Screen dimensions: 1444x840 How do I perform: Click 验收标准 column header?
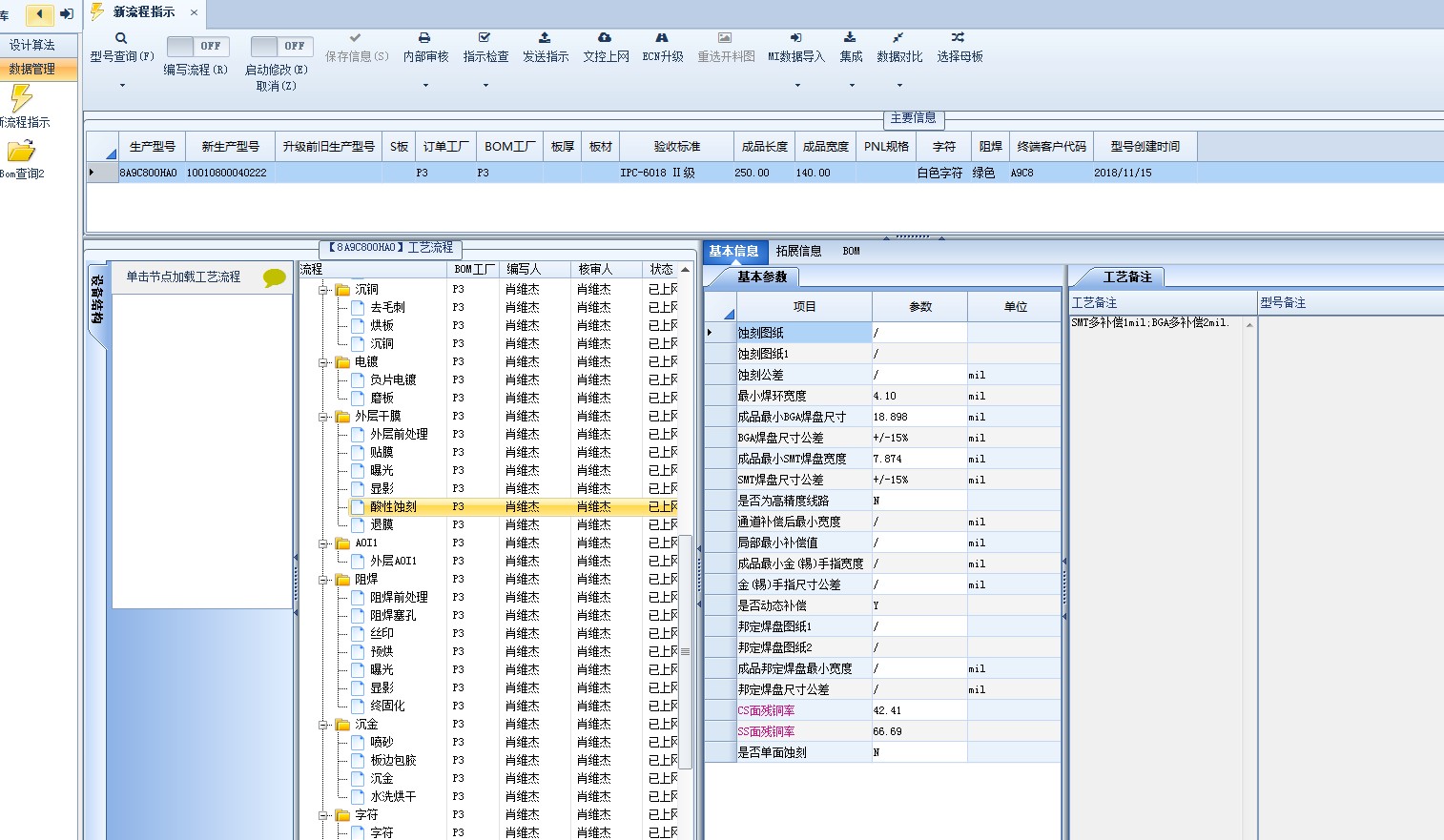(677, 147)
